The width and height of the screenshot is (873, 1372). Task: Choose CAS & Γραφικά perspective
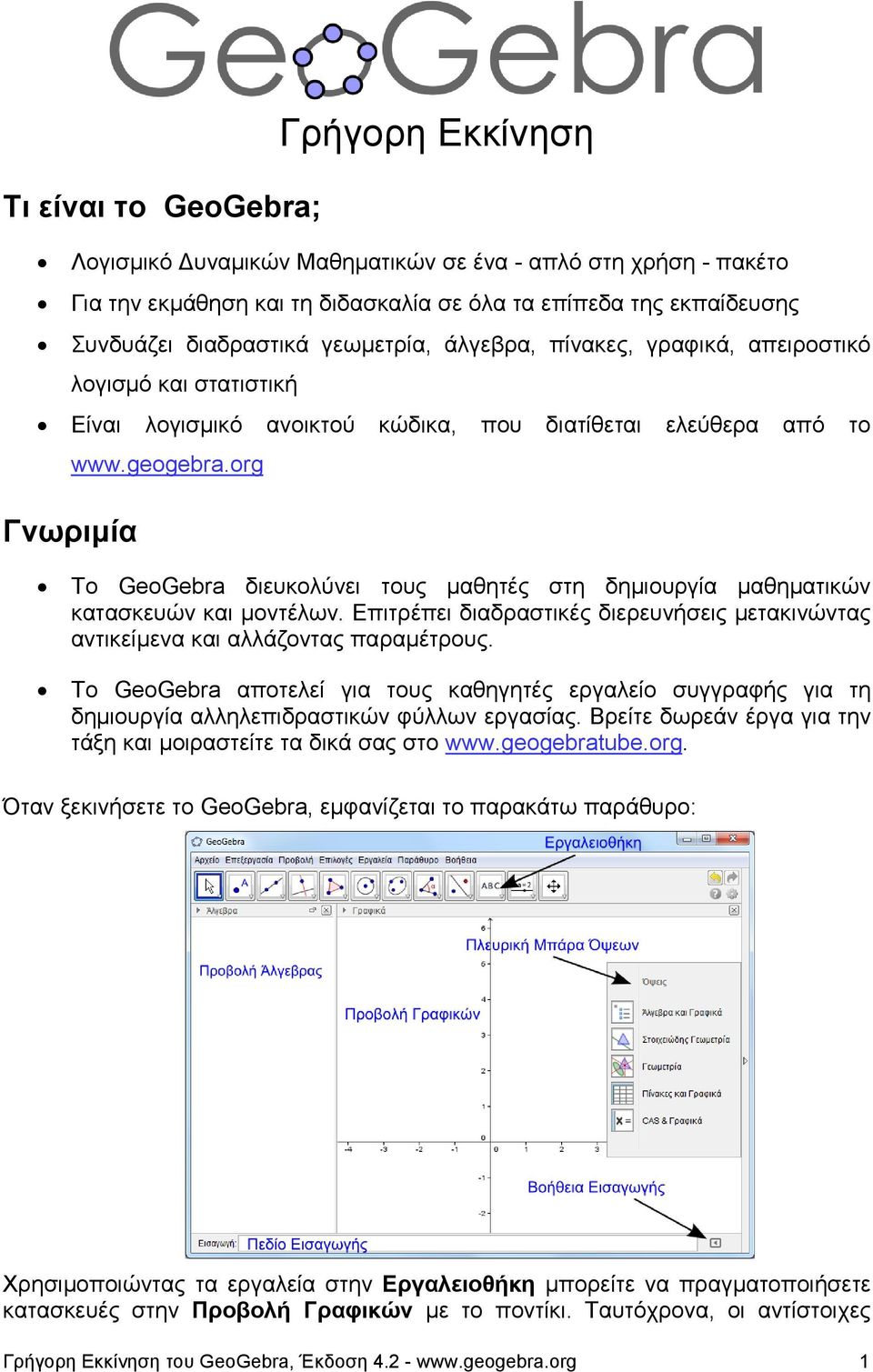tap(657, 1120)
